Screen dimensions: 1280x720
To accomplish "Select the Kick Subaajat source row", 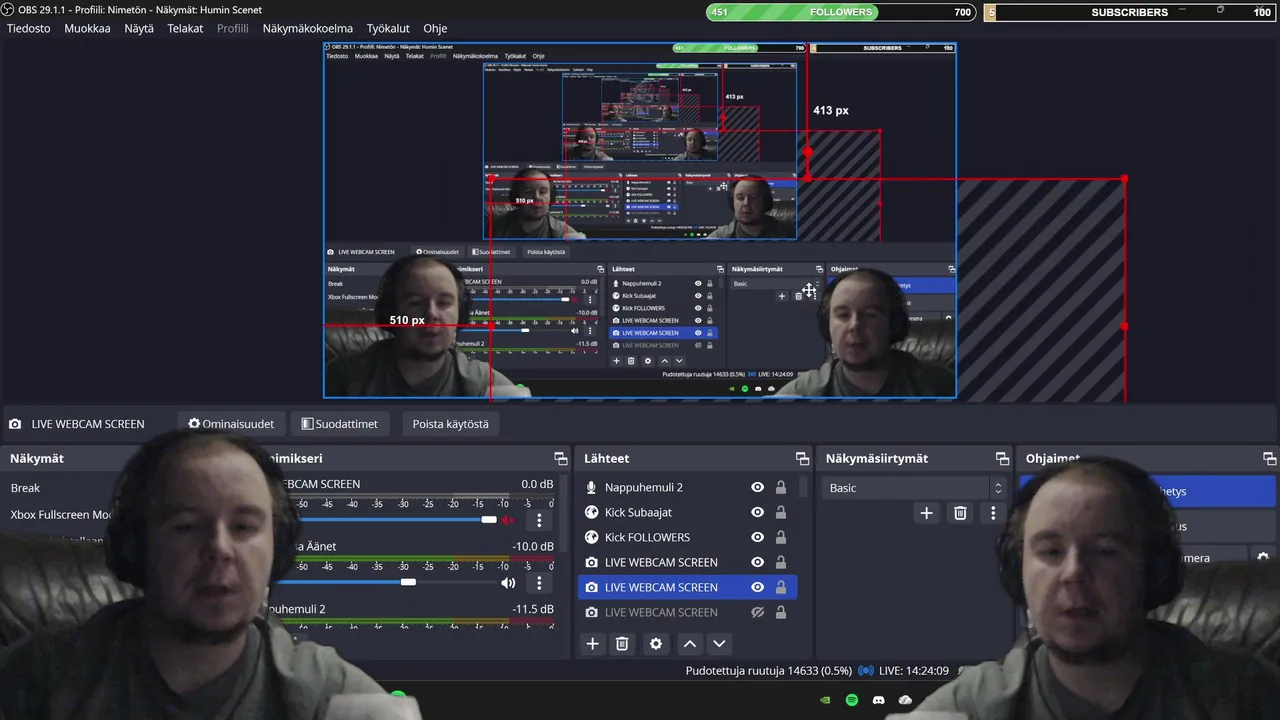I will (x=687, y=512).
